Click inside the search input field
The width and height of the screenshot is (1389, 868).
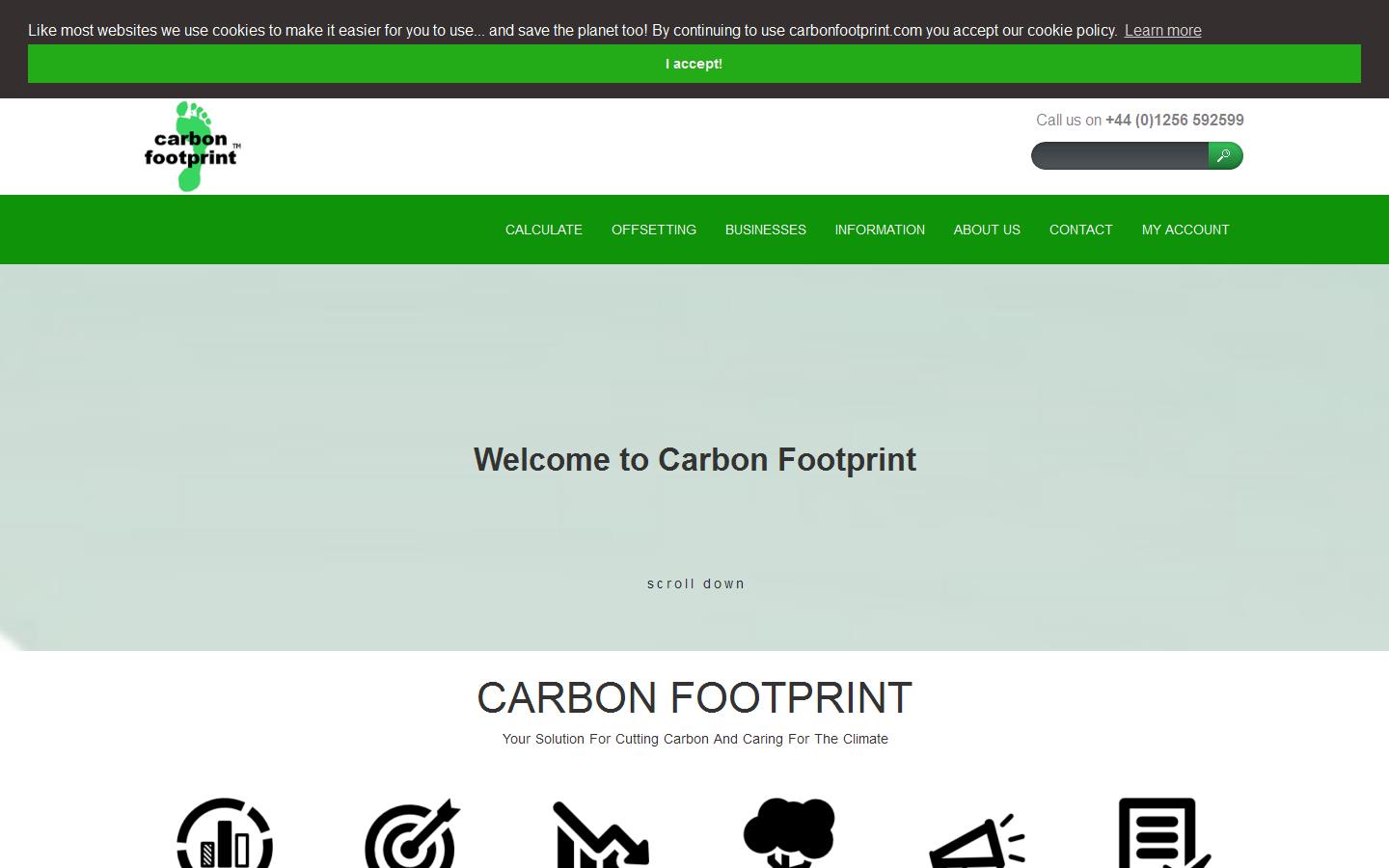pos(1117,155)
